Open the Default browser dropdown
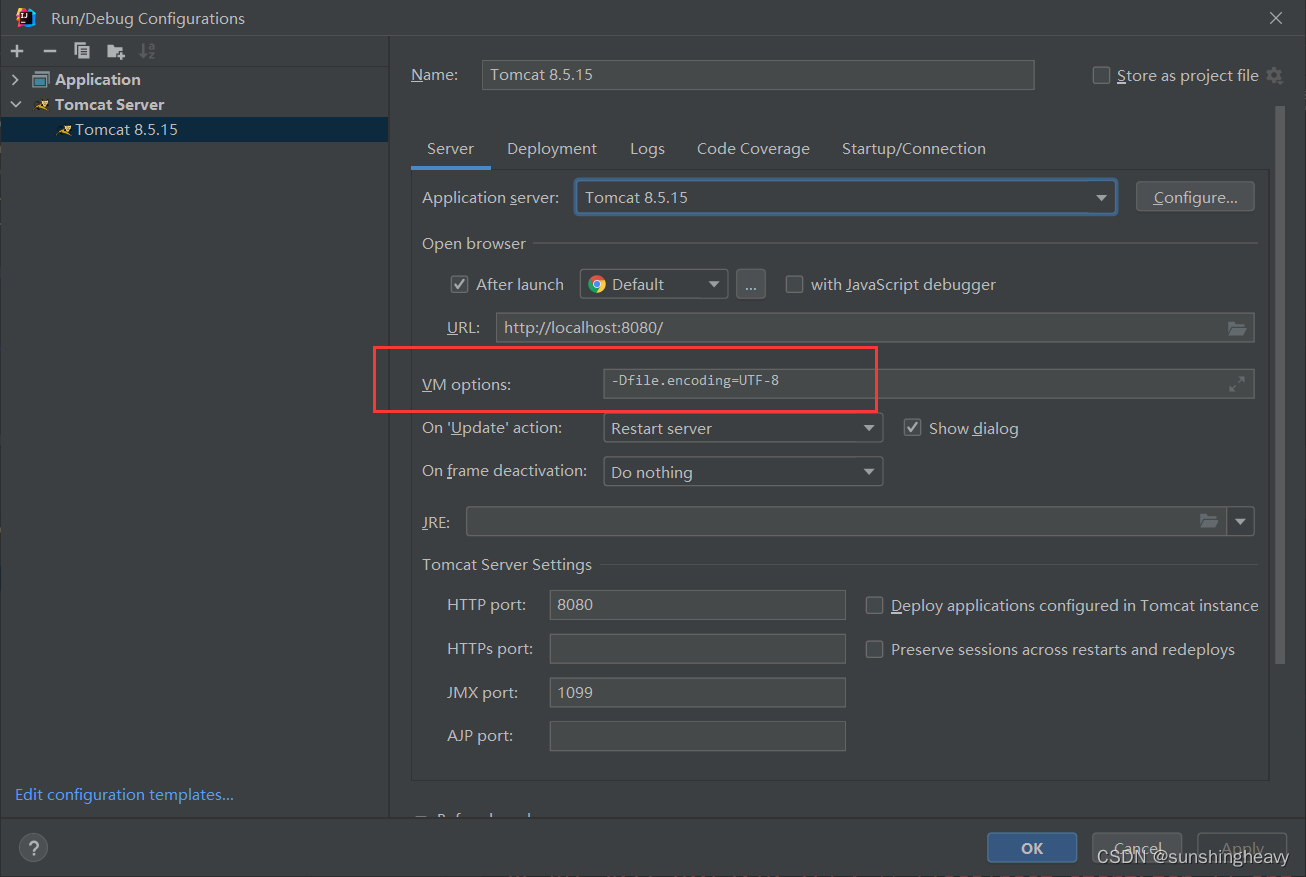Viewport: 1306px width, 877px height. point(654,284)
